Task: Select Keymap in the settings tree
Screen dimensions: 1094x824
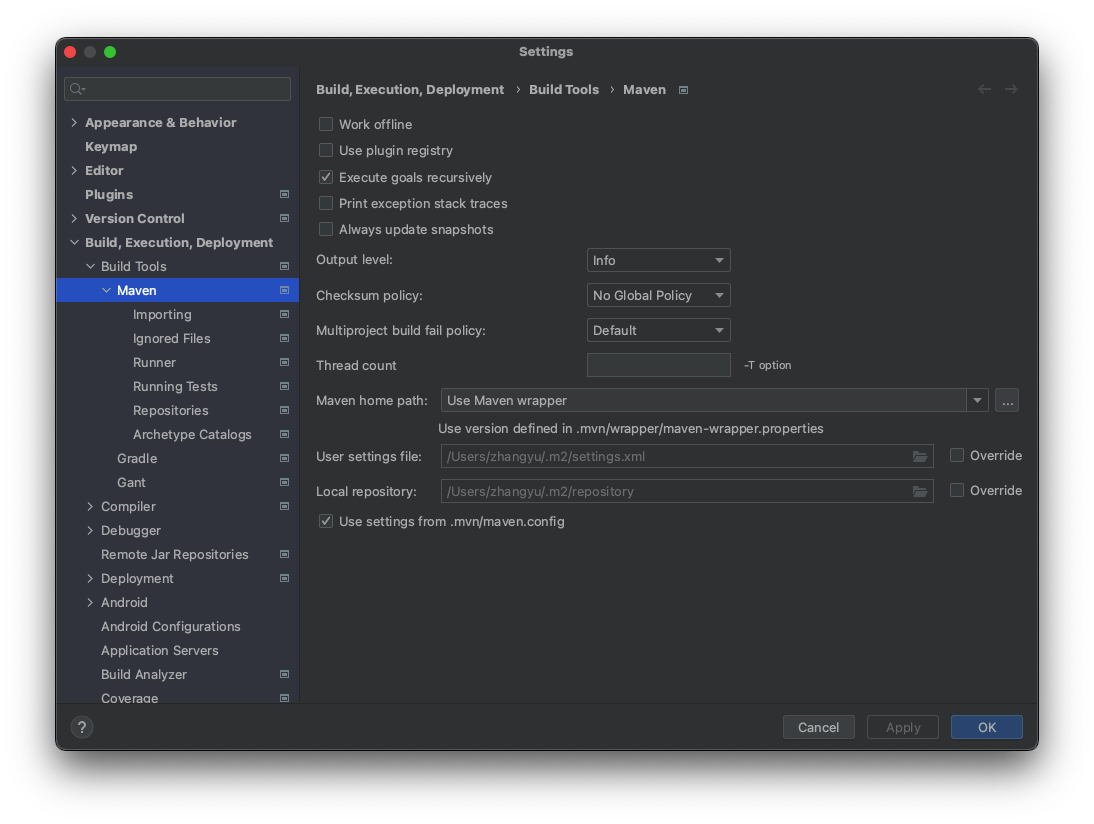Action: pyautogui.click(x=111, y=147)
